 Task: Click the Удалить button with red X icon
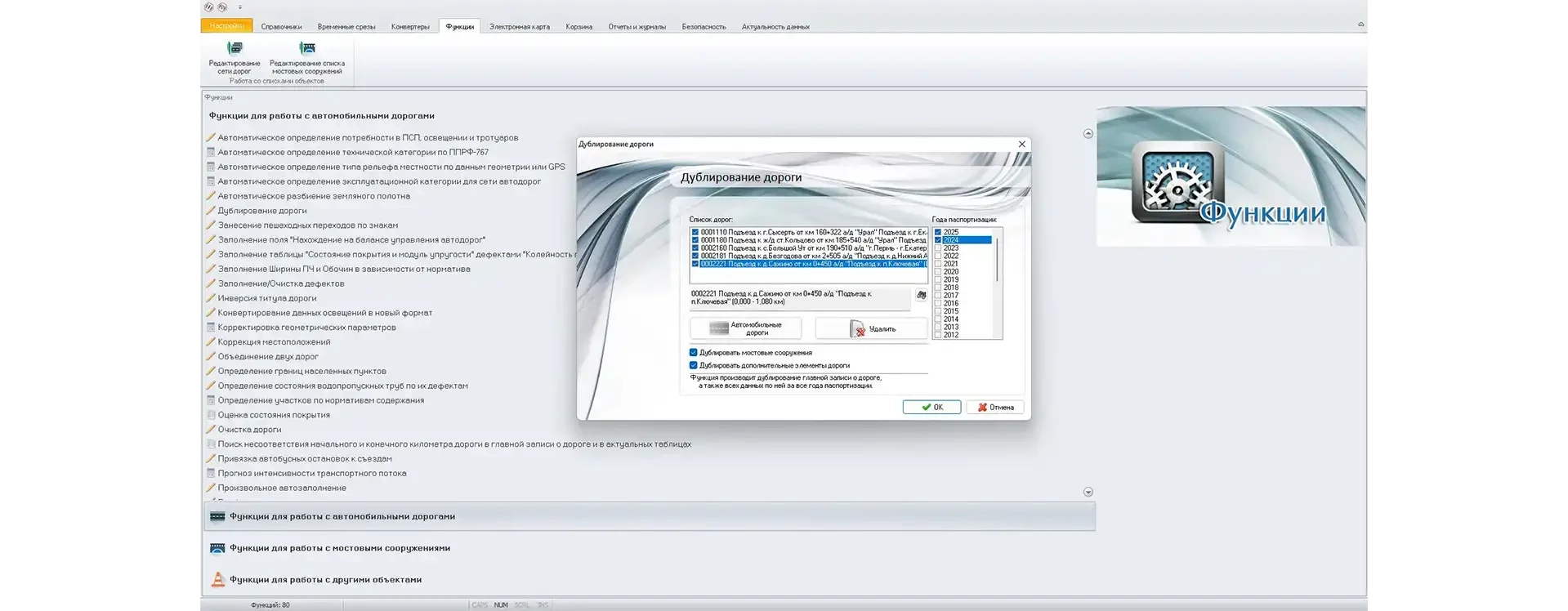(872, 328)
